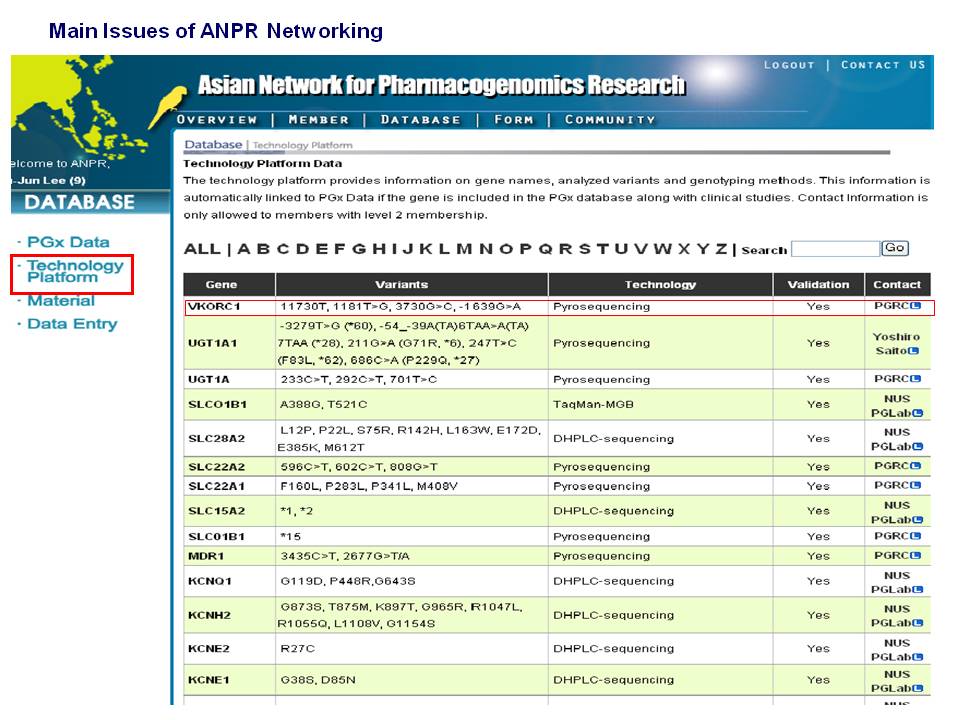Open NUS PGLab icon in KCNH2 row
The width and height of the screenshot is (960, 720).
[918, 623]
